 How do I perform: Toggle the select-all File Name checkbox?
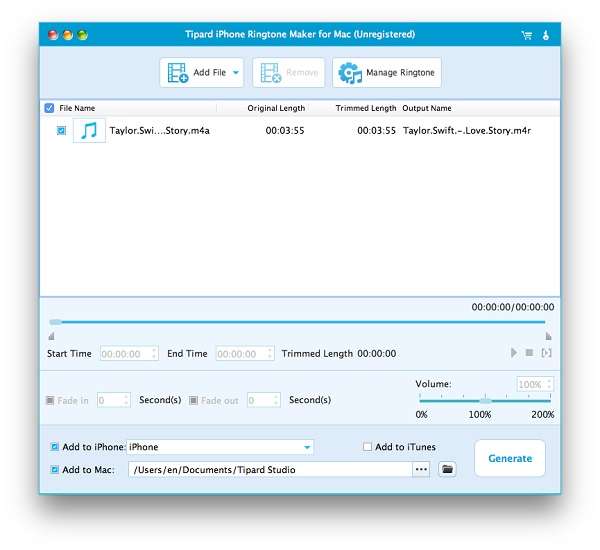click(x=49, y=108)
